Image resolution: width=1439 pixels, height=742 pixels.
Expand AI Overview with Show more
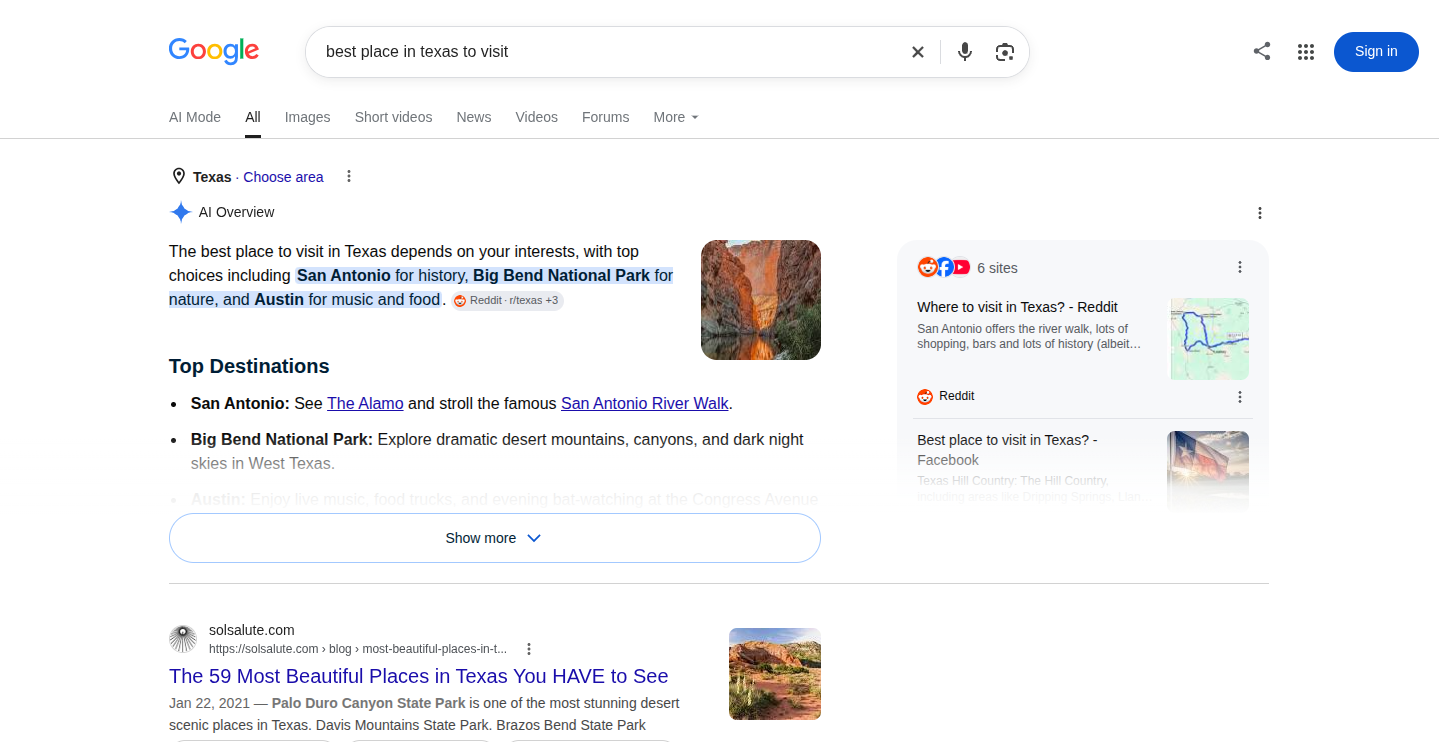click(495, 538)
